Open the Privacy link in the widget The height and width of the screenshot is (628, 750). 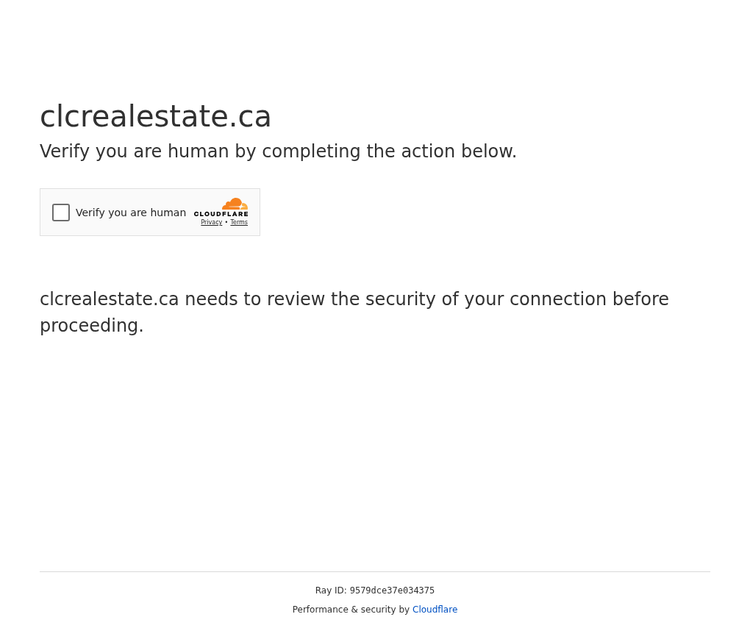point(211,222)
